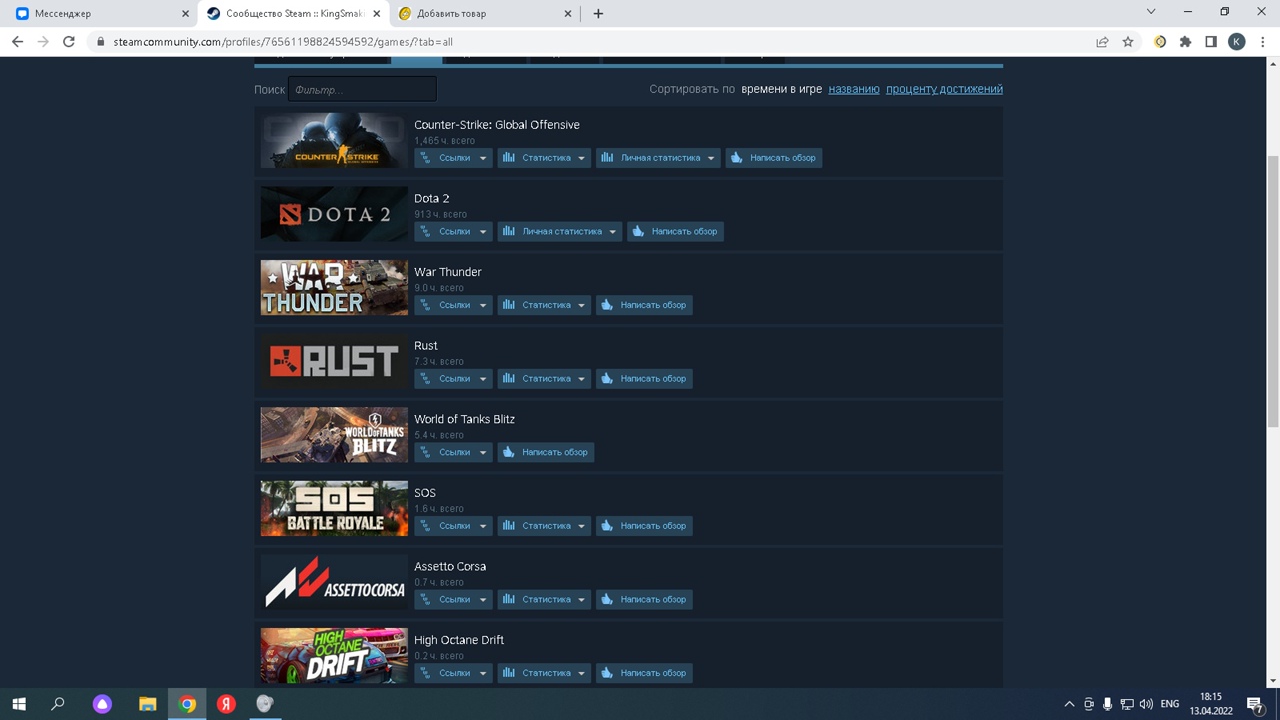Expand Counter-Strike Личная статистика dropdown
The height and width of the screenshot is (720, 1280).
658,158
